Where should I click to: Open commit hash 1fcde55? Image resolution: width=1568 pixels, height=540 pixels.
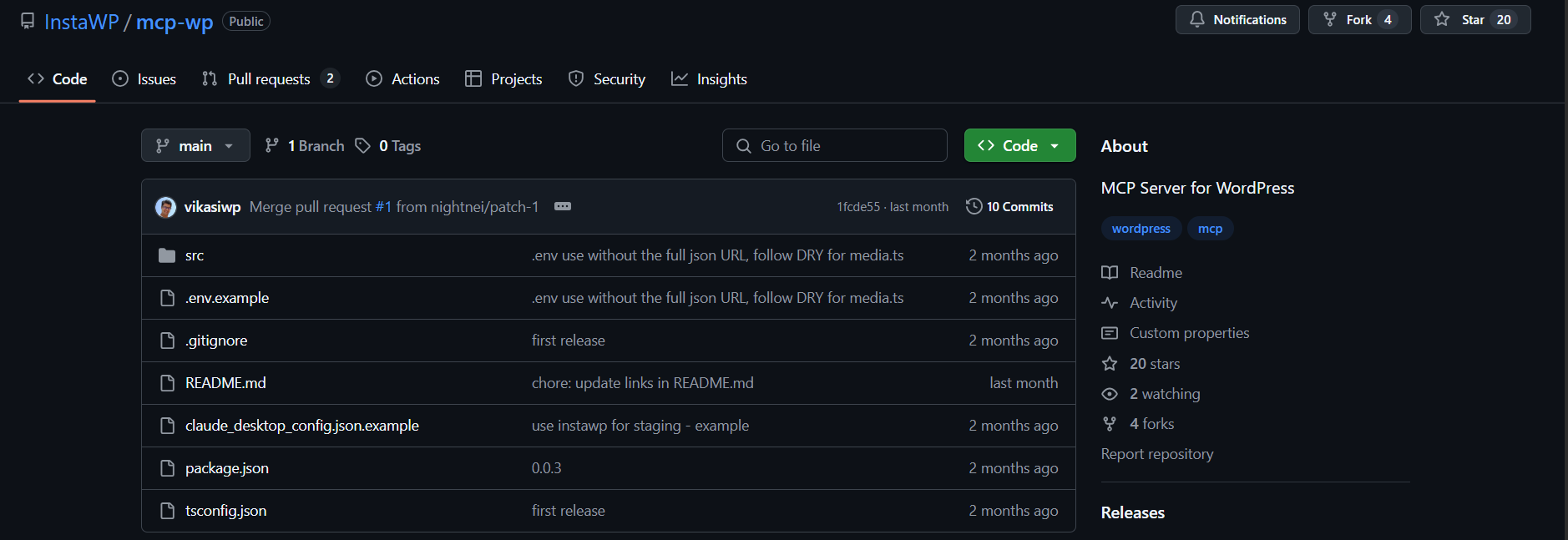coord(858,207)
